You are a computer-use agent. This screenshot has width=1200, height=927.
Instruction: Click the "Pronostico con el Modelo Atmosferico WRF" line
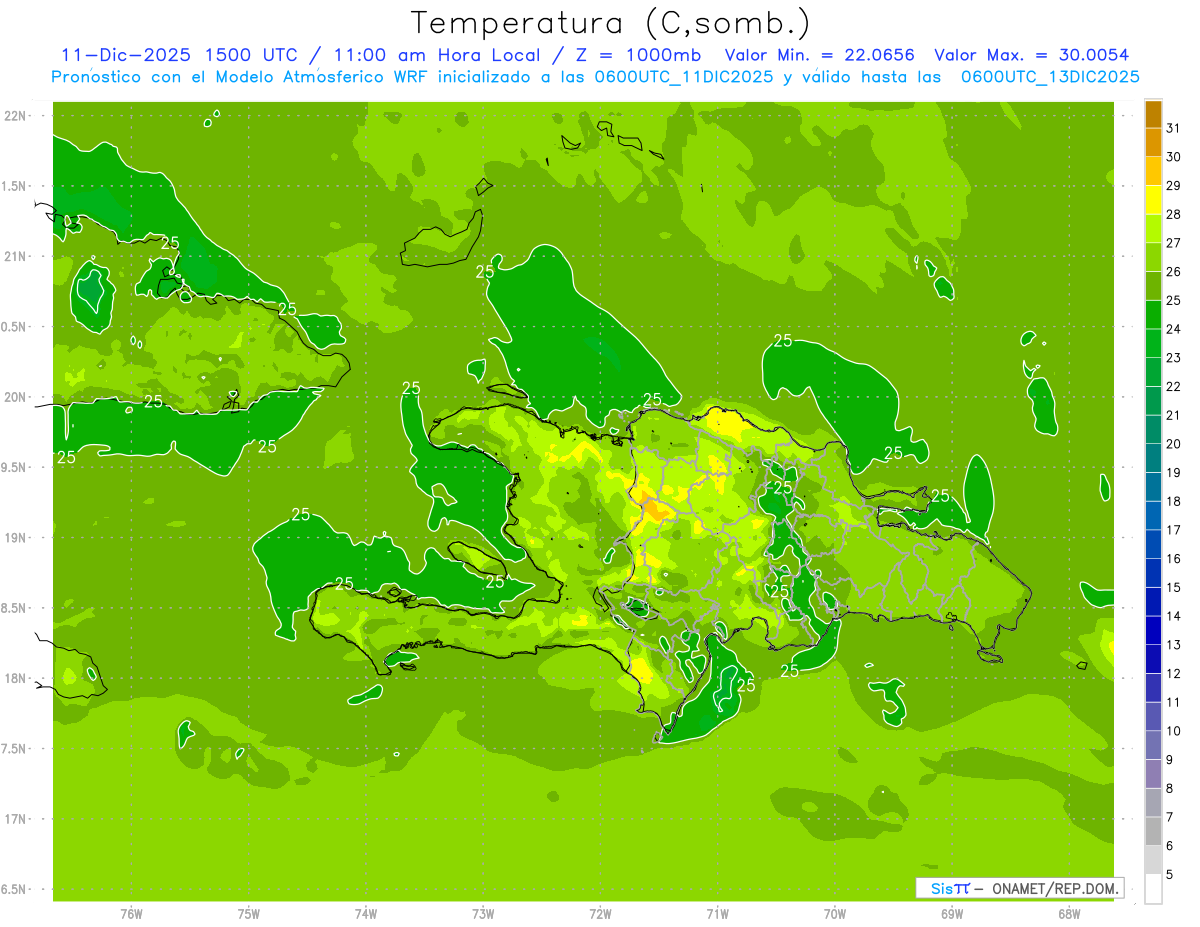[x=241, y=77]
